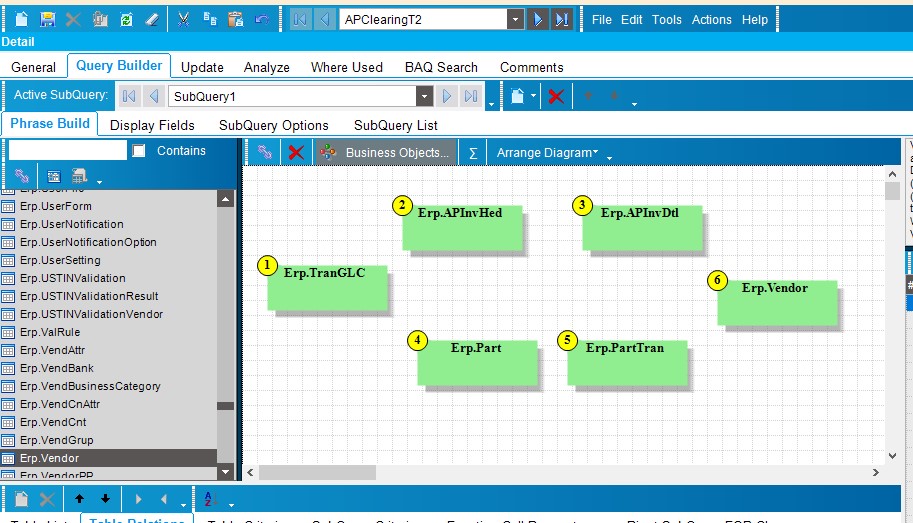Click the Business Objects... button
This screenshot has width=913, height=523.
[x=386, y=153]
